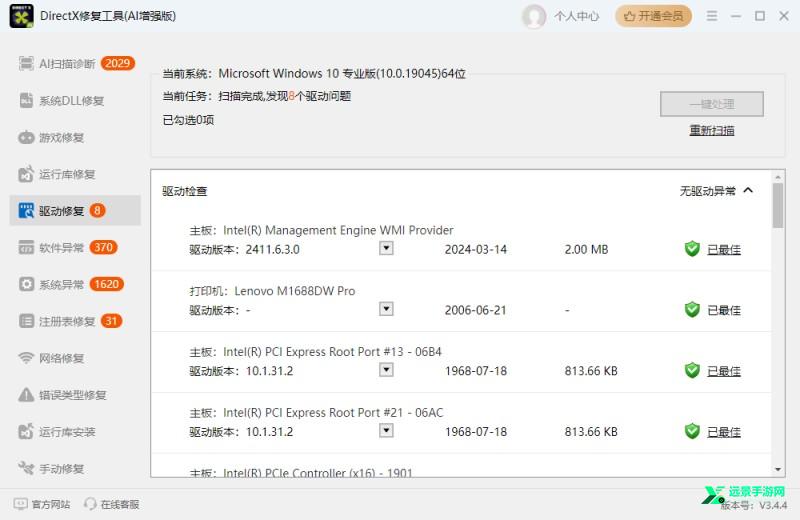
Task: Click the date 2006-06-21
Action: click(476, 310)
